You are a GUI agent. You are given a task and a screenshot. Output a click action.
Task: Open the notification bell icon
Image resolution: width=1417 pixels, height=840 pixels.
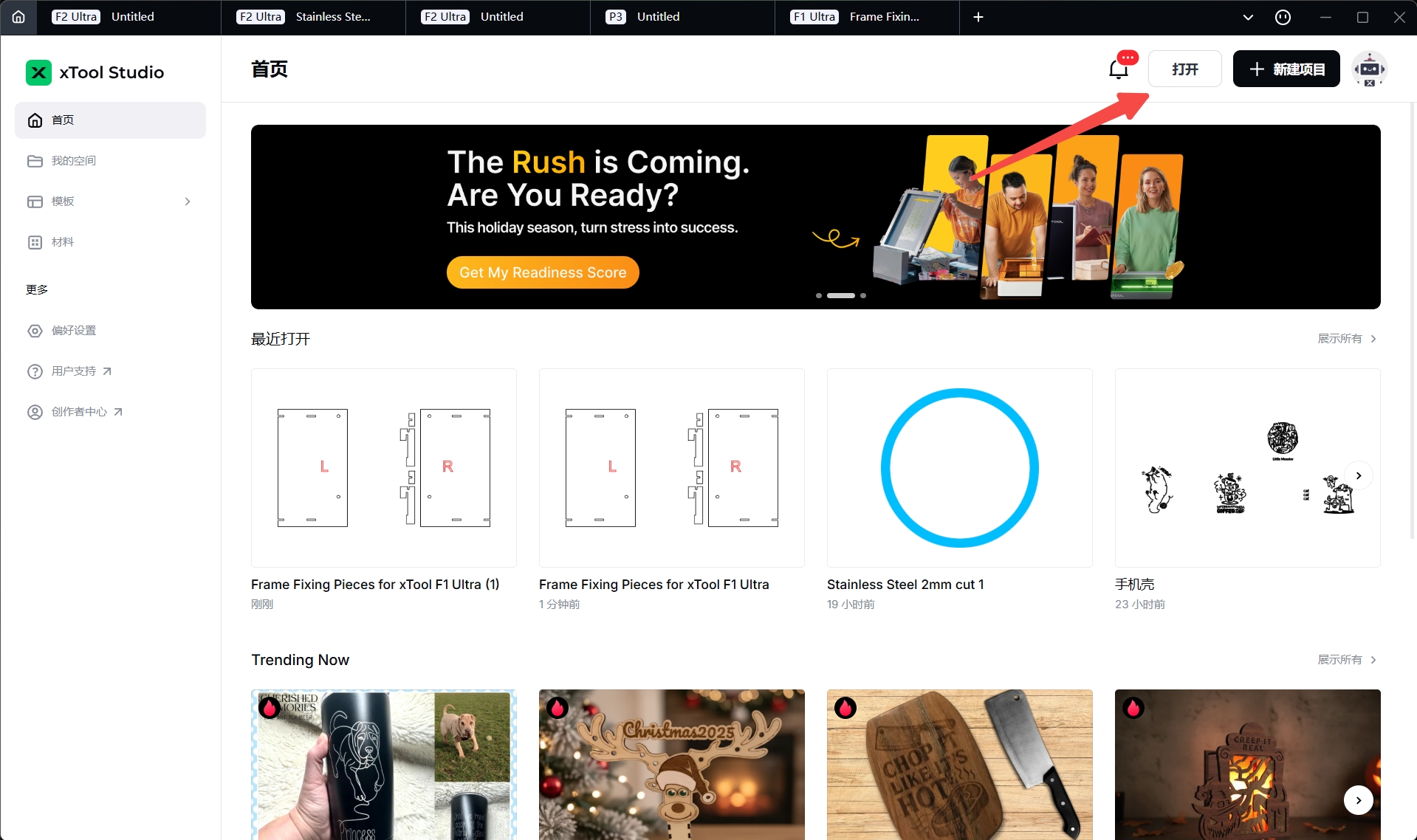coord(1119,69)
